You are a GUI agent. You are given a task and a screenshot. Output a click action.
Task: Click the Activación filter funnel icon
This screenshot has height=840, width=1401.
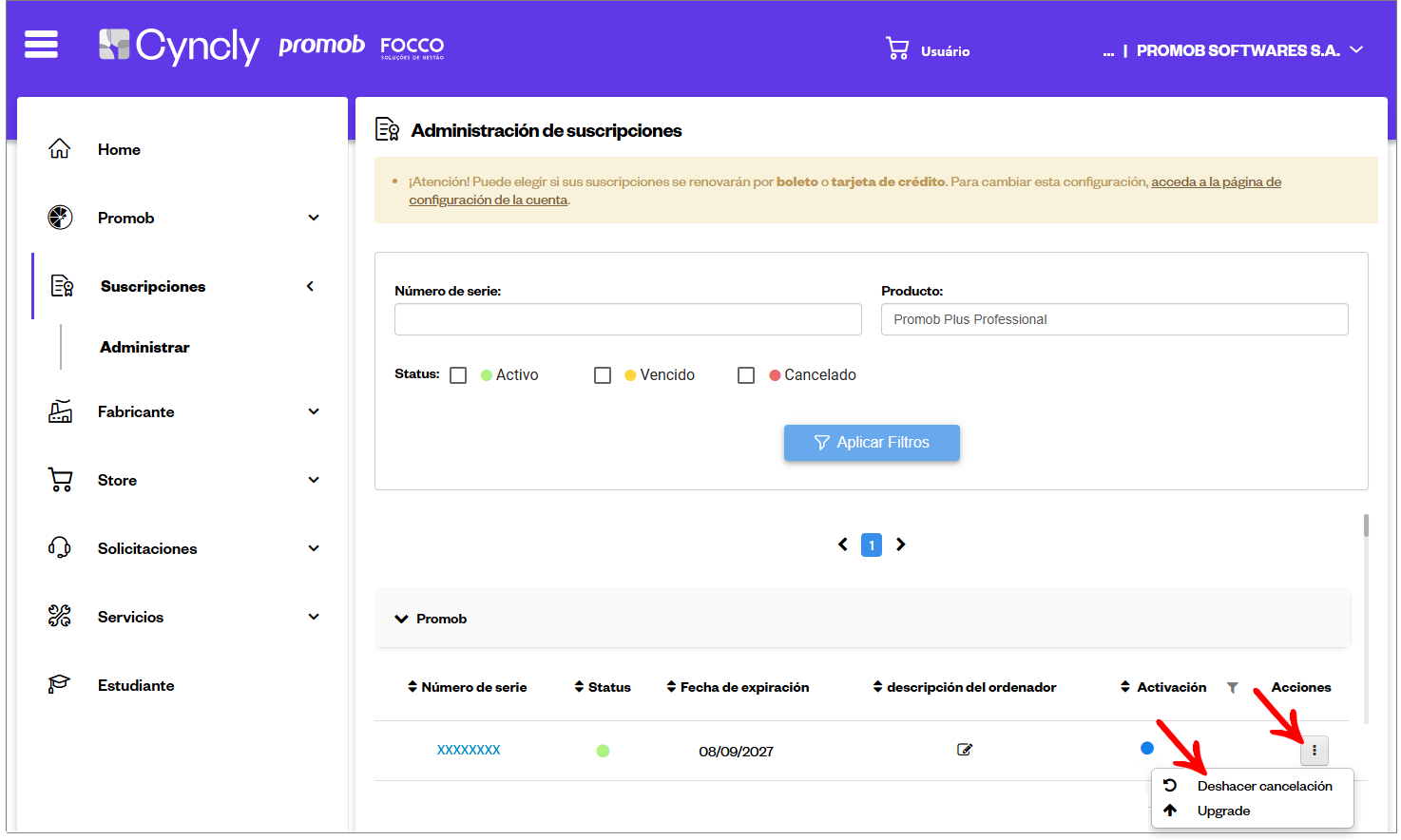[1233, 688]
